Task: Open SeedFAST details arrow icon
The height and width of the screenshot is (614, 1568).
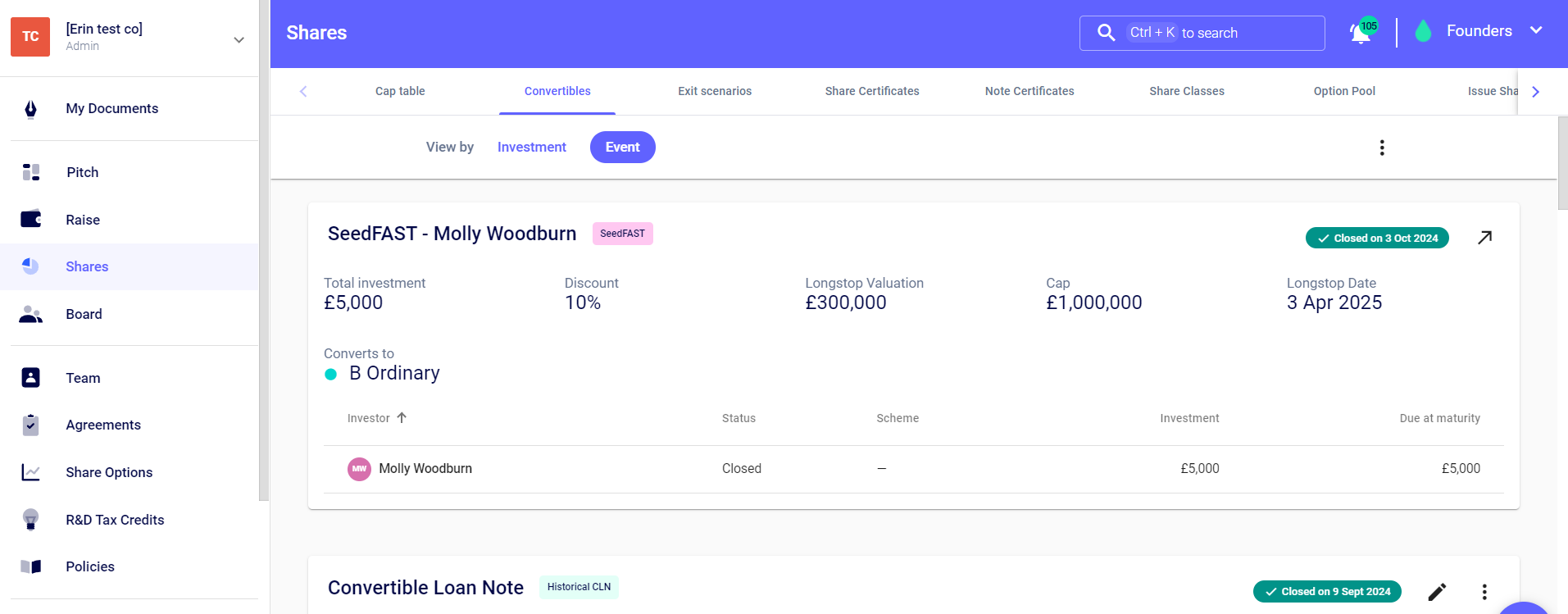Action: pos(1484,238)
